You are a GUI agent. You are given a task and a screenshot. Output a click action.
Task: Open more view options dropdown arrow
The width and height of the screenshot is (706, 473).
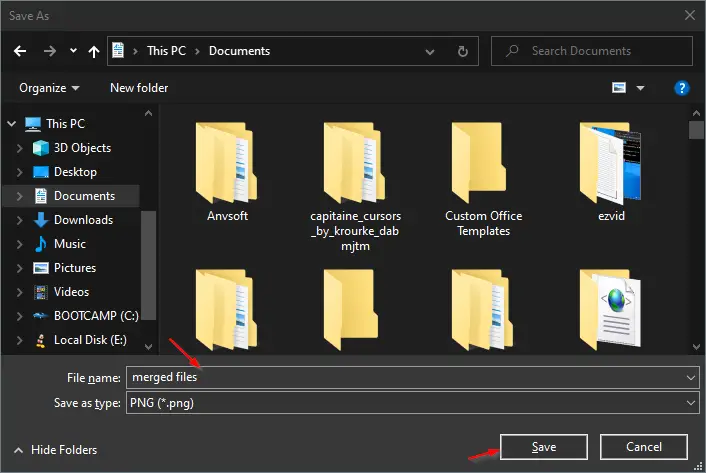(640, 88)
